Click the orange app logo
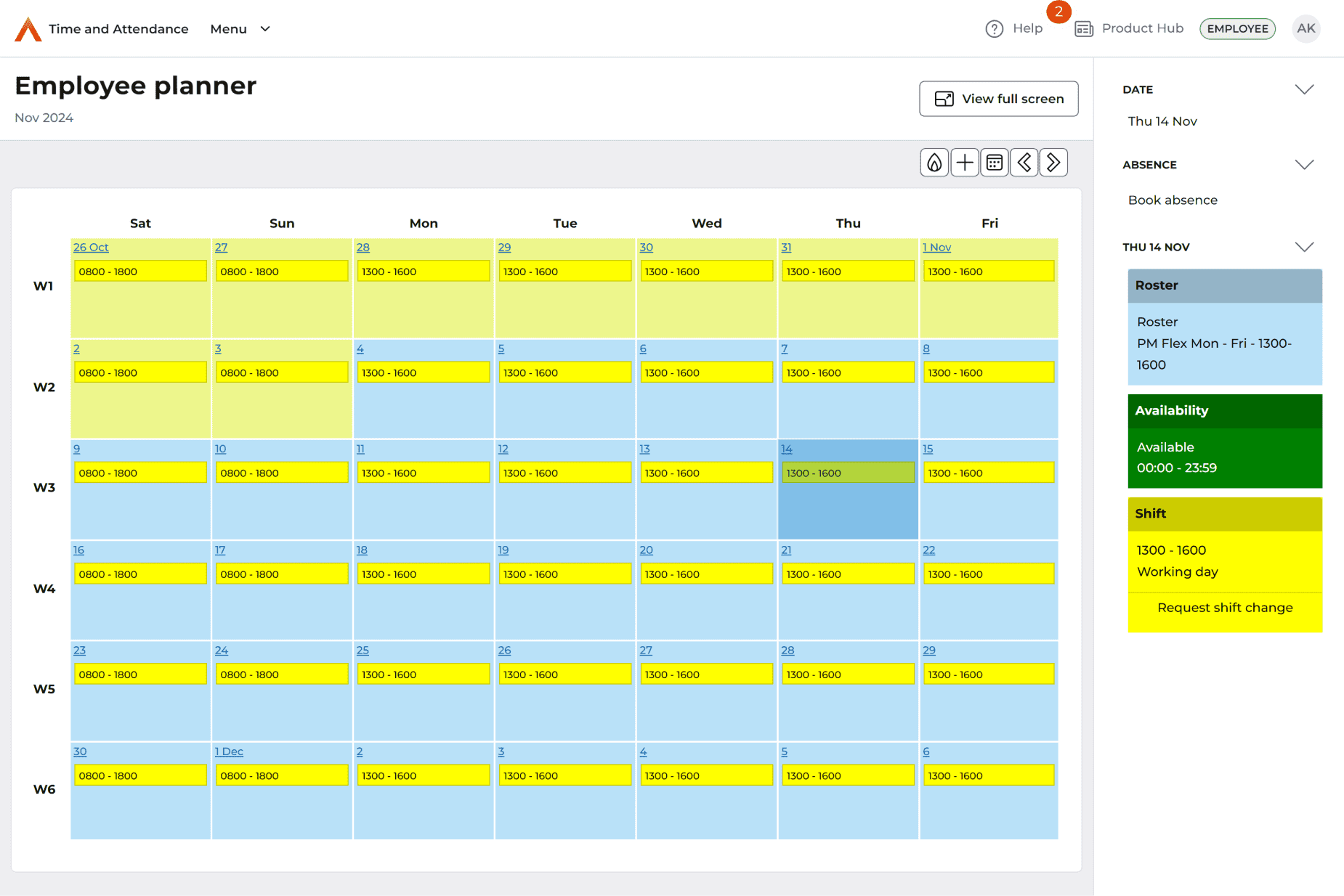 (x=28, y=29)
